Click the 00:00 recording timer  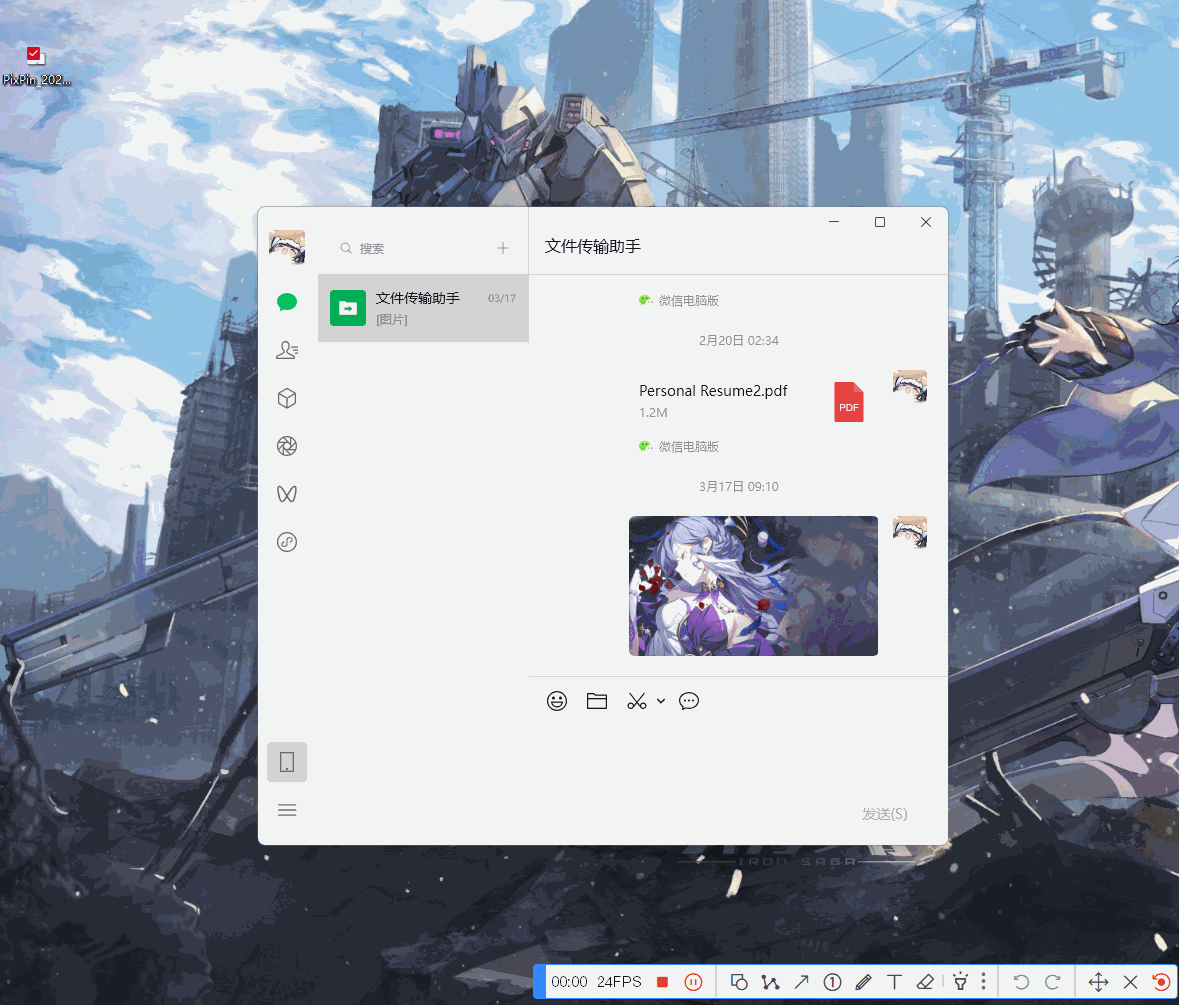click(x=569, y=982)
